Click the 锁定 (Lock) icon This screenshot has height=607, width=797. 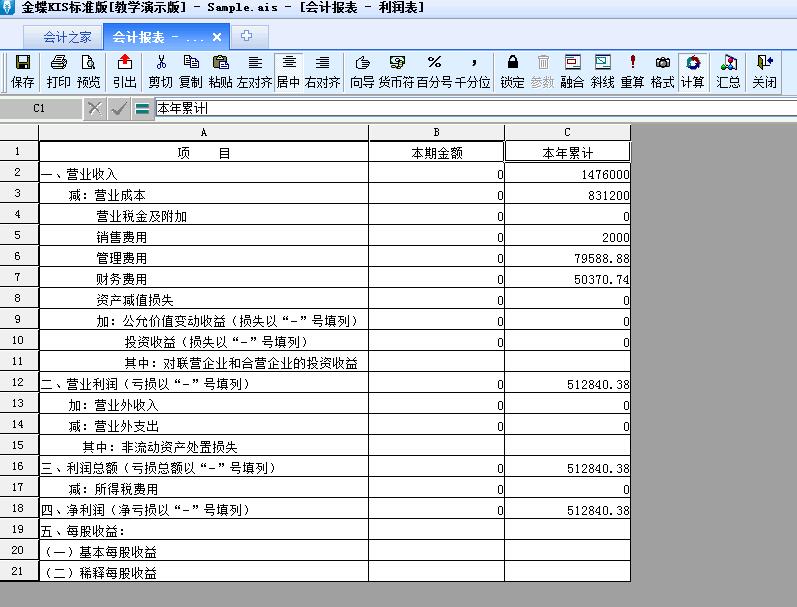point(512,71)
